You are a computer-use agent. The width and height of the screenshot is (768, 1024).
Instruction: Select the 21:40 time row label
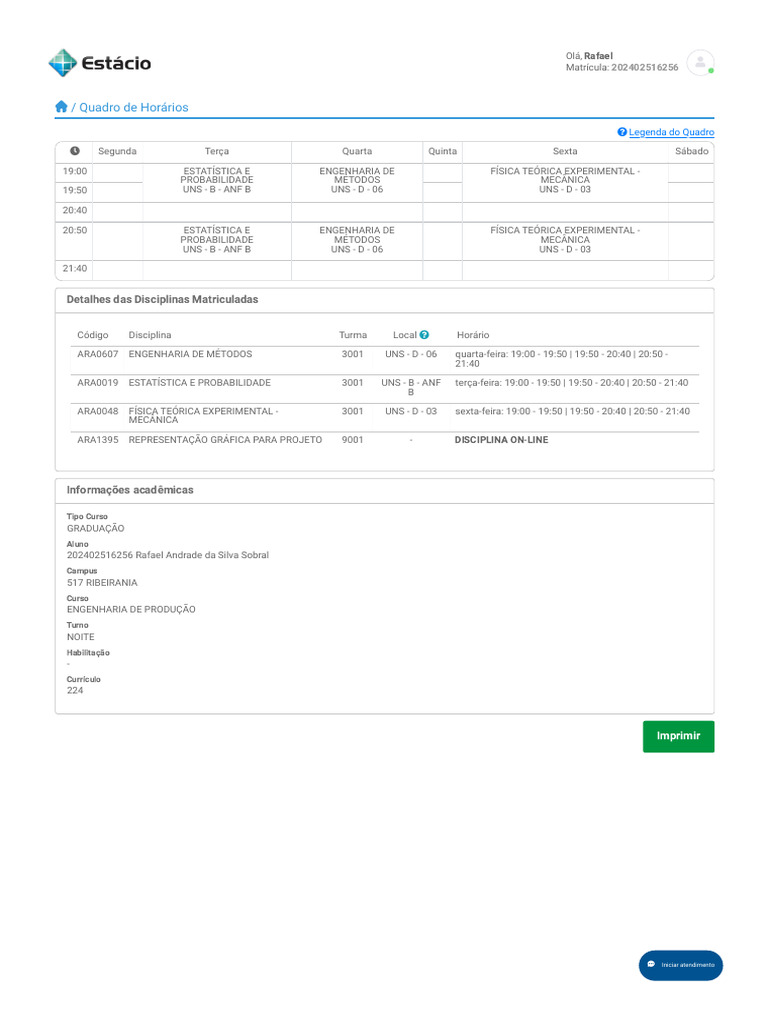(75, 268)
